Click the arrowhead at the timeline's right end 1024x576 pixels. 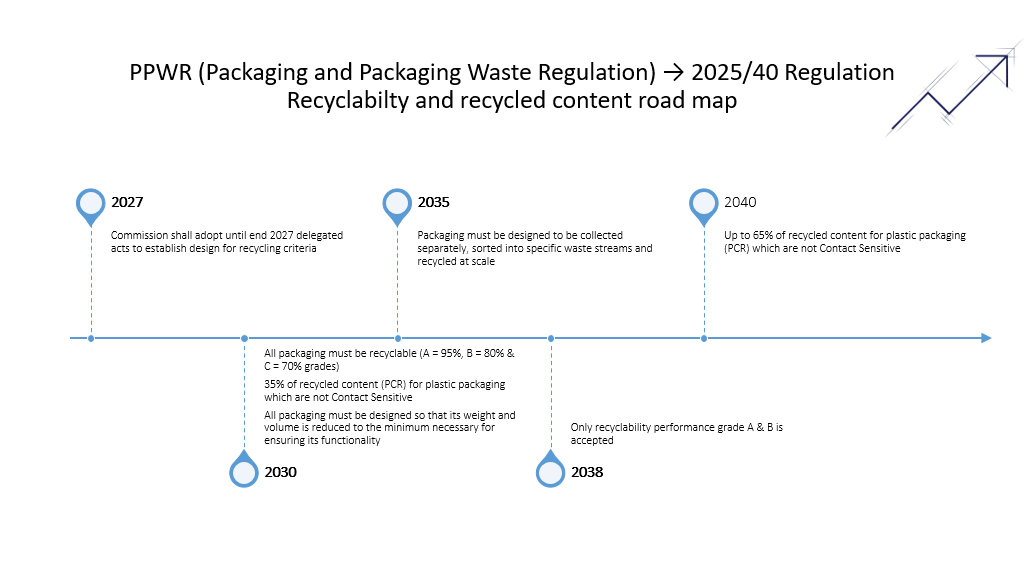tap(985, 338)
